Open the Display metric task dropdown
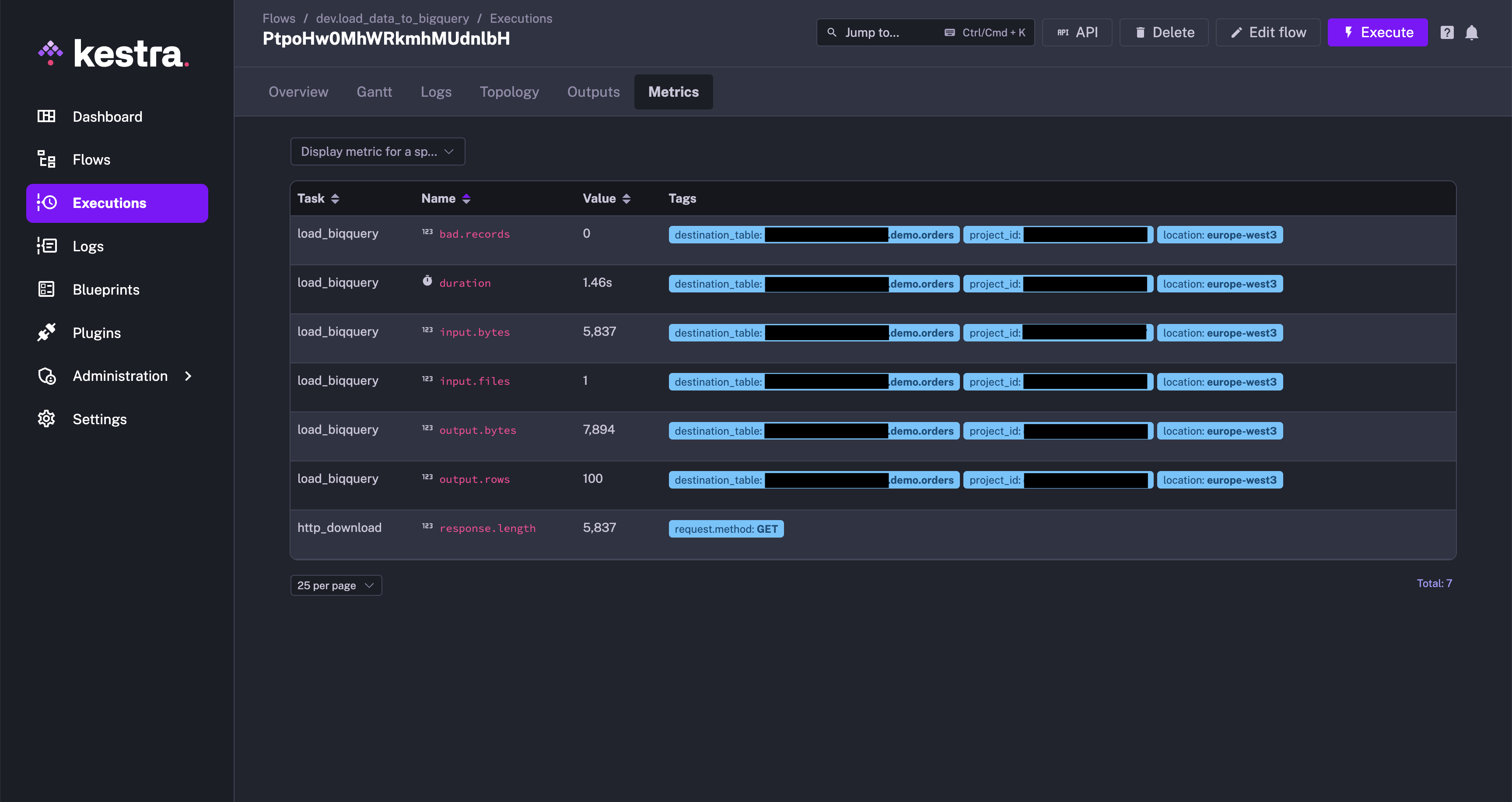1512x802 pixels. [x=378, y=151]
